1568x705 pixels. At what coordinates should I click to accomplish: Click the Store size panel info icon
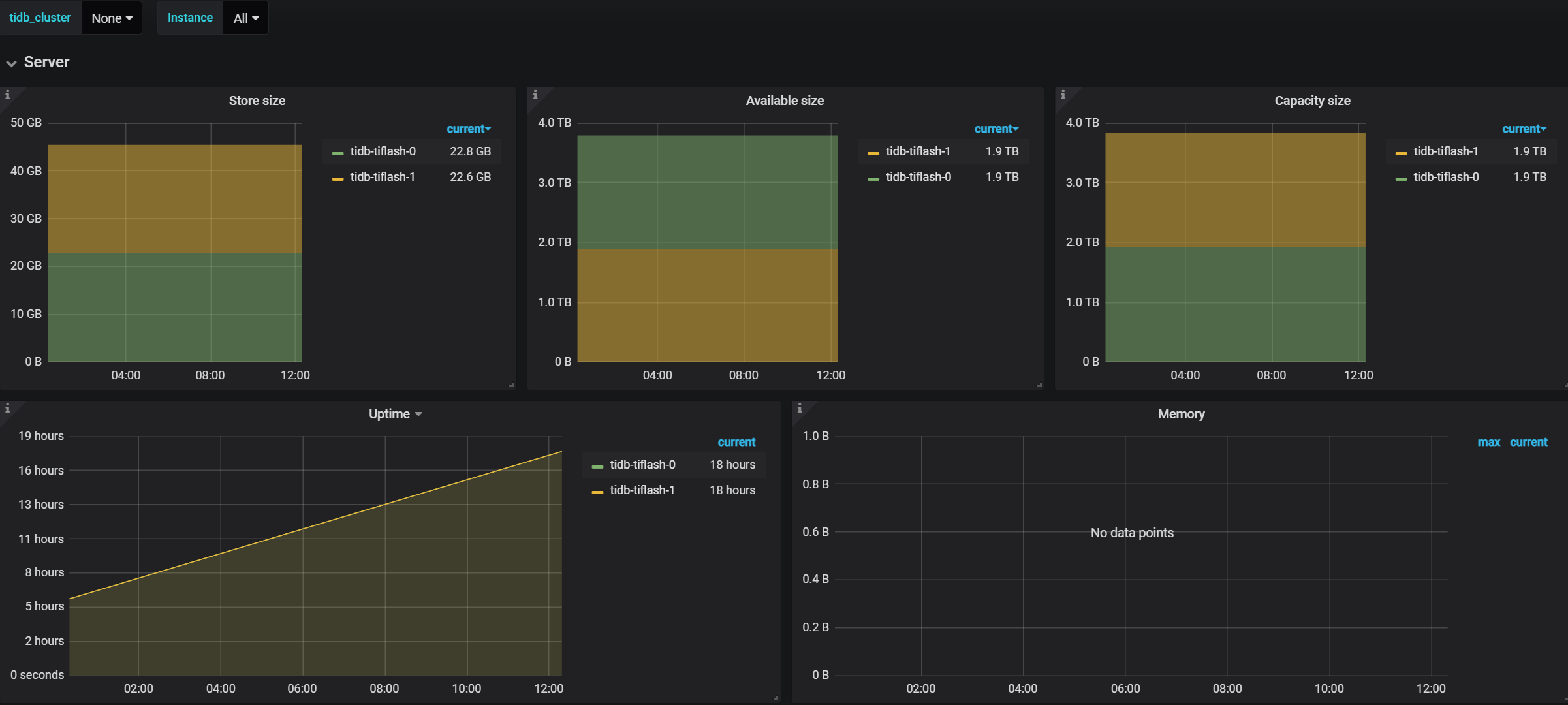(x=7, y=95)
